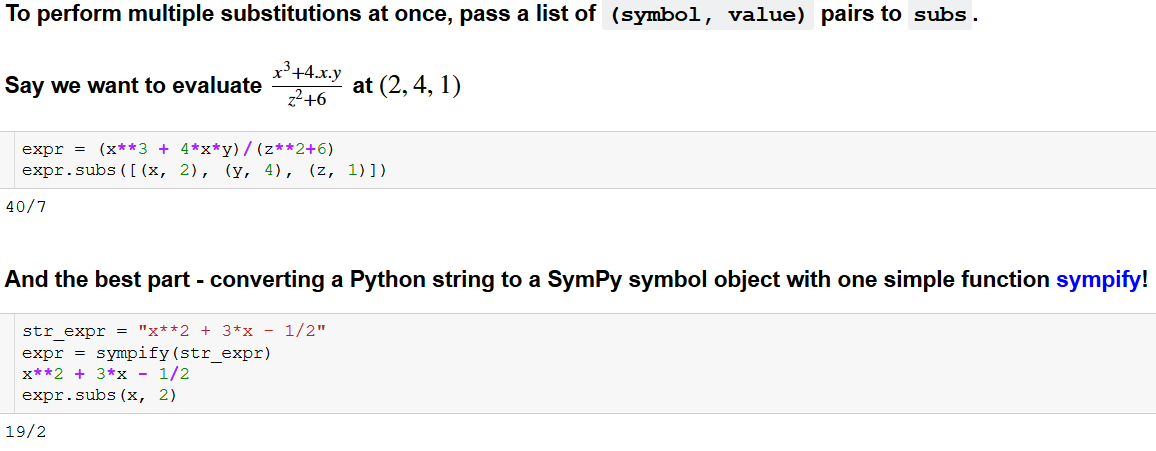Click the x**2 + 3*x - 1/2 code line
Screen dimensions: 1156x451
coord(106,374)
